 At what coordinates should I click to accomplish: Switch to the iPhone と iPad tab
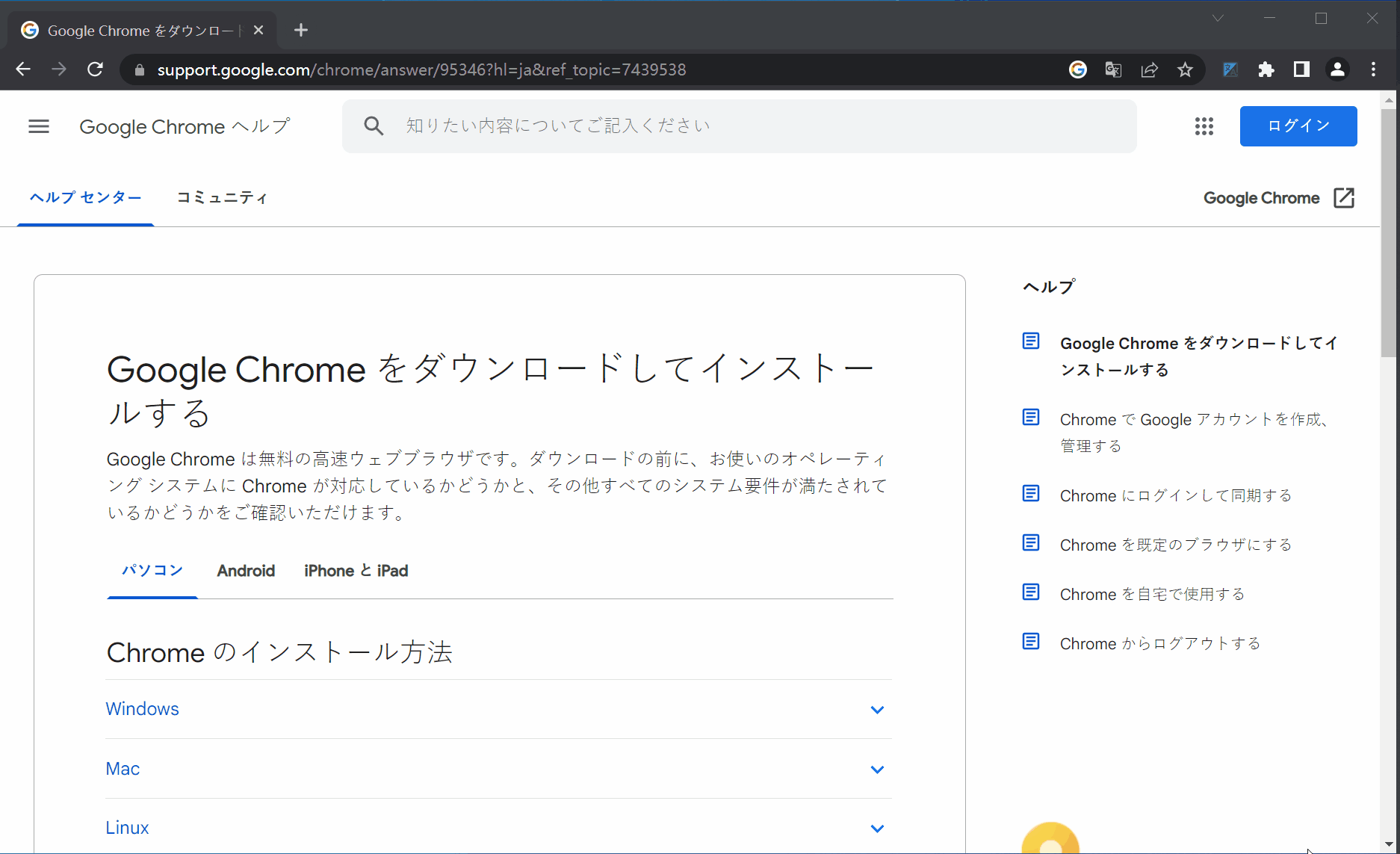356,571
